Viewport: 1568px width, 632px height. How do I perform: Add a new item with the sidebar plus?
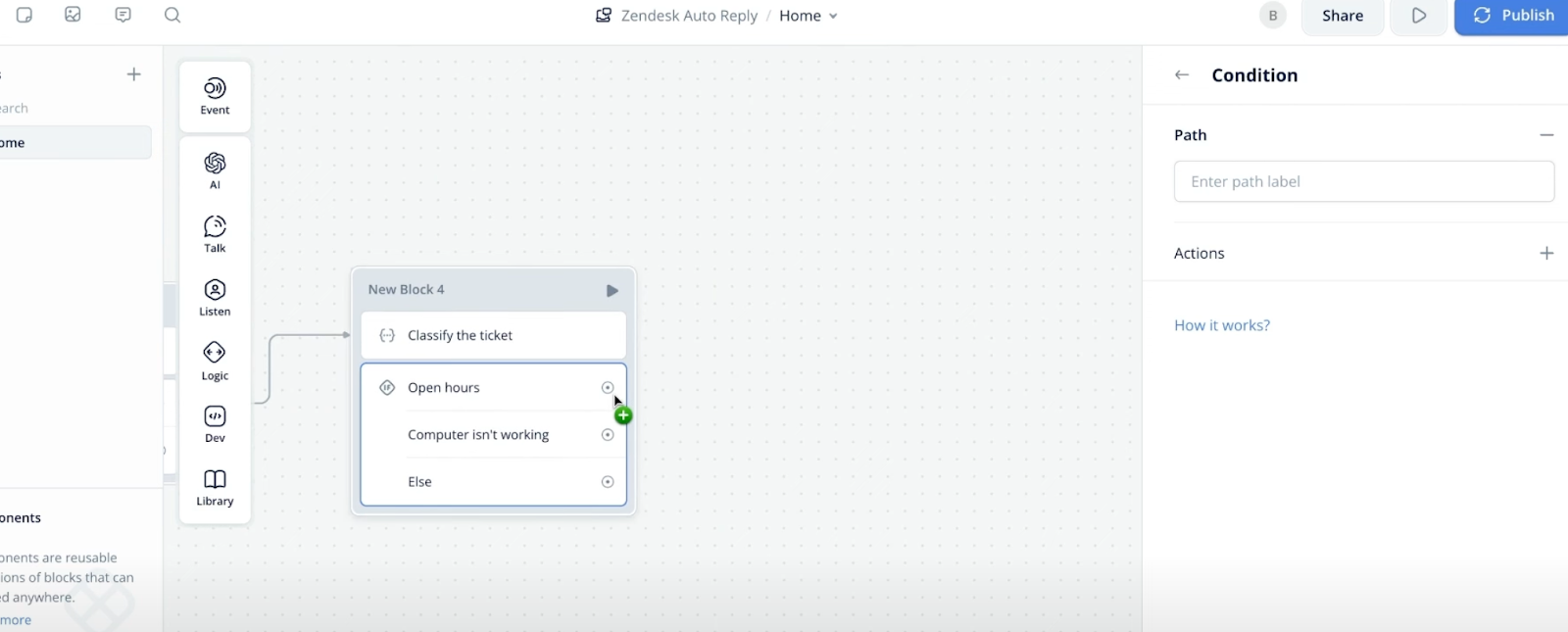click(x=134, y=74)
